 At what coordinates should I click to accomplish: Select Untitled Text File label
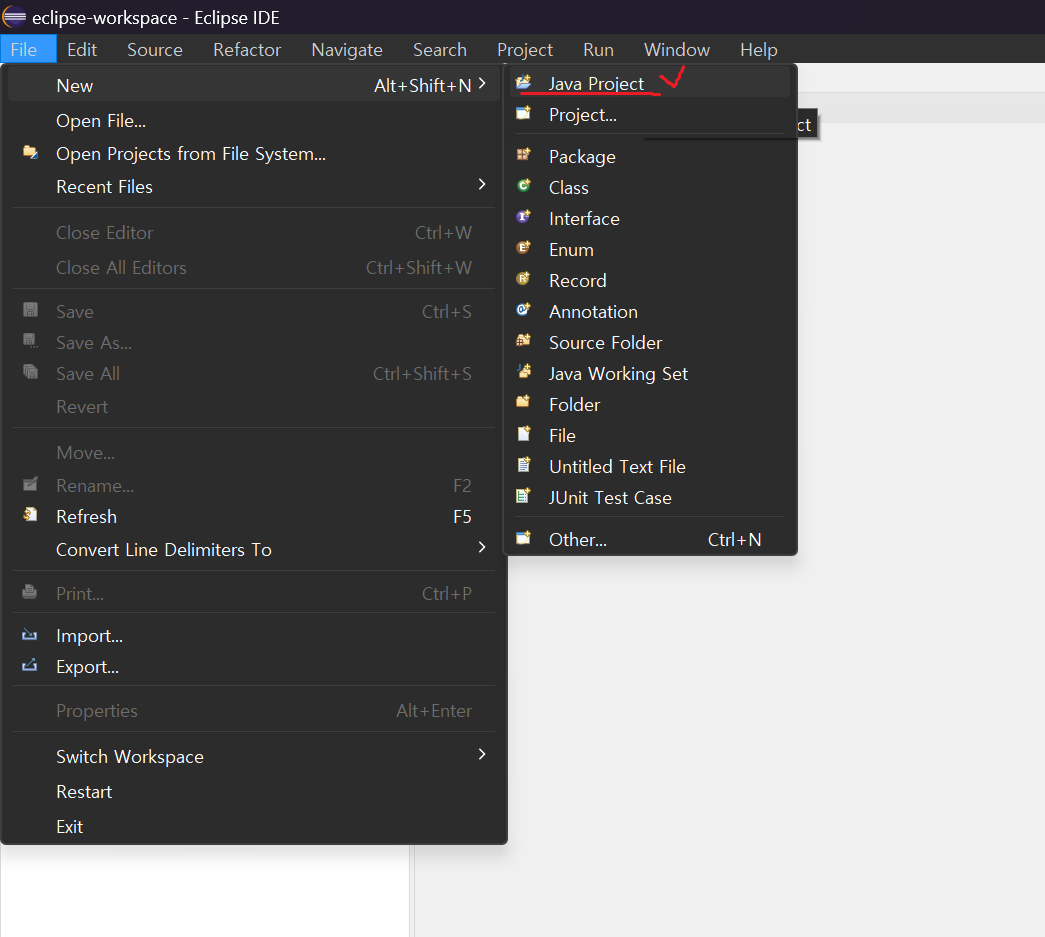[x=618, y=467]
